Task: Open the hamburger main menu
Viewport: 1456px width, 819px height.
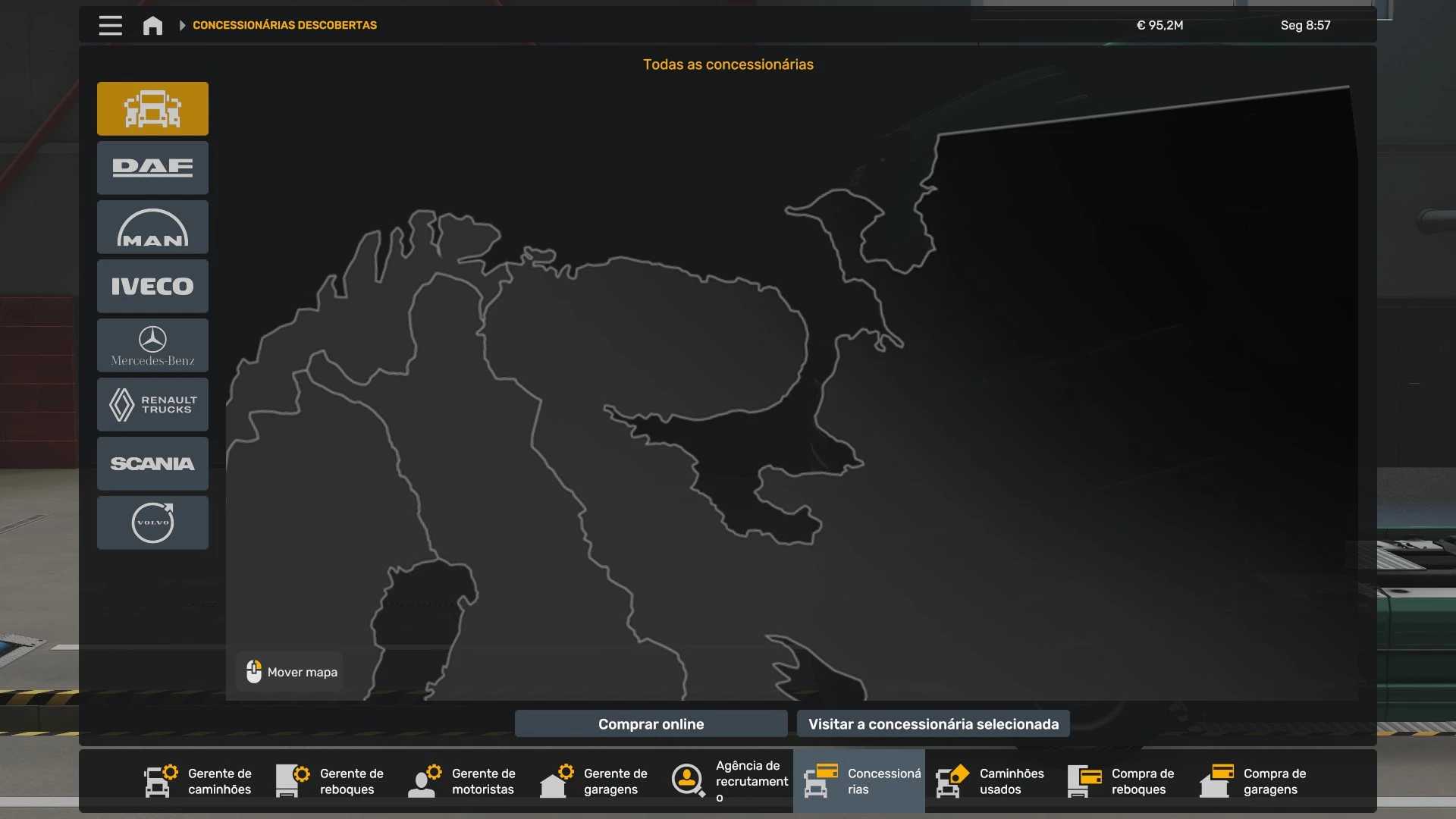Action: (x=110, y=25)
